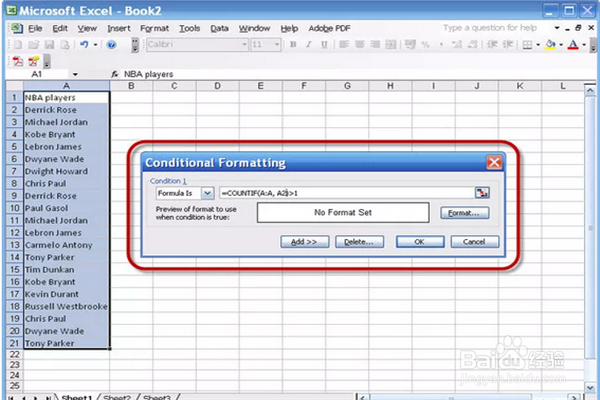Image resolution: width=600 pixels, height=400 pixels.
Task: Open the Tools menu
Action: coord(190,28)
